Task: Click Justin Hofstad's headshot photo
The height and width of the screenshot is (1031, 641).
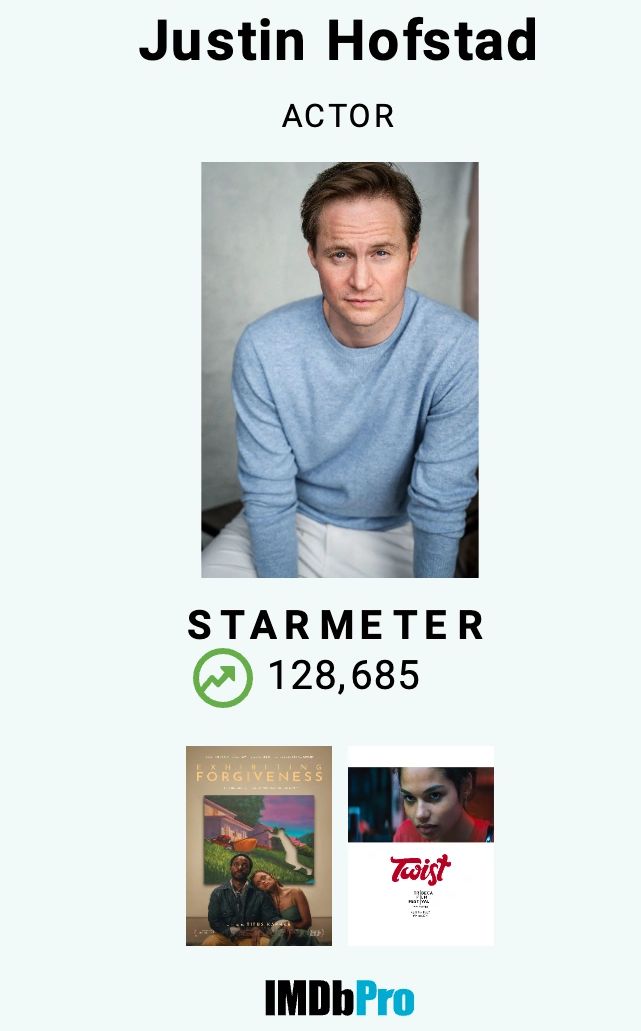Action: click(x=340, y=370)
